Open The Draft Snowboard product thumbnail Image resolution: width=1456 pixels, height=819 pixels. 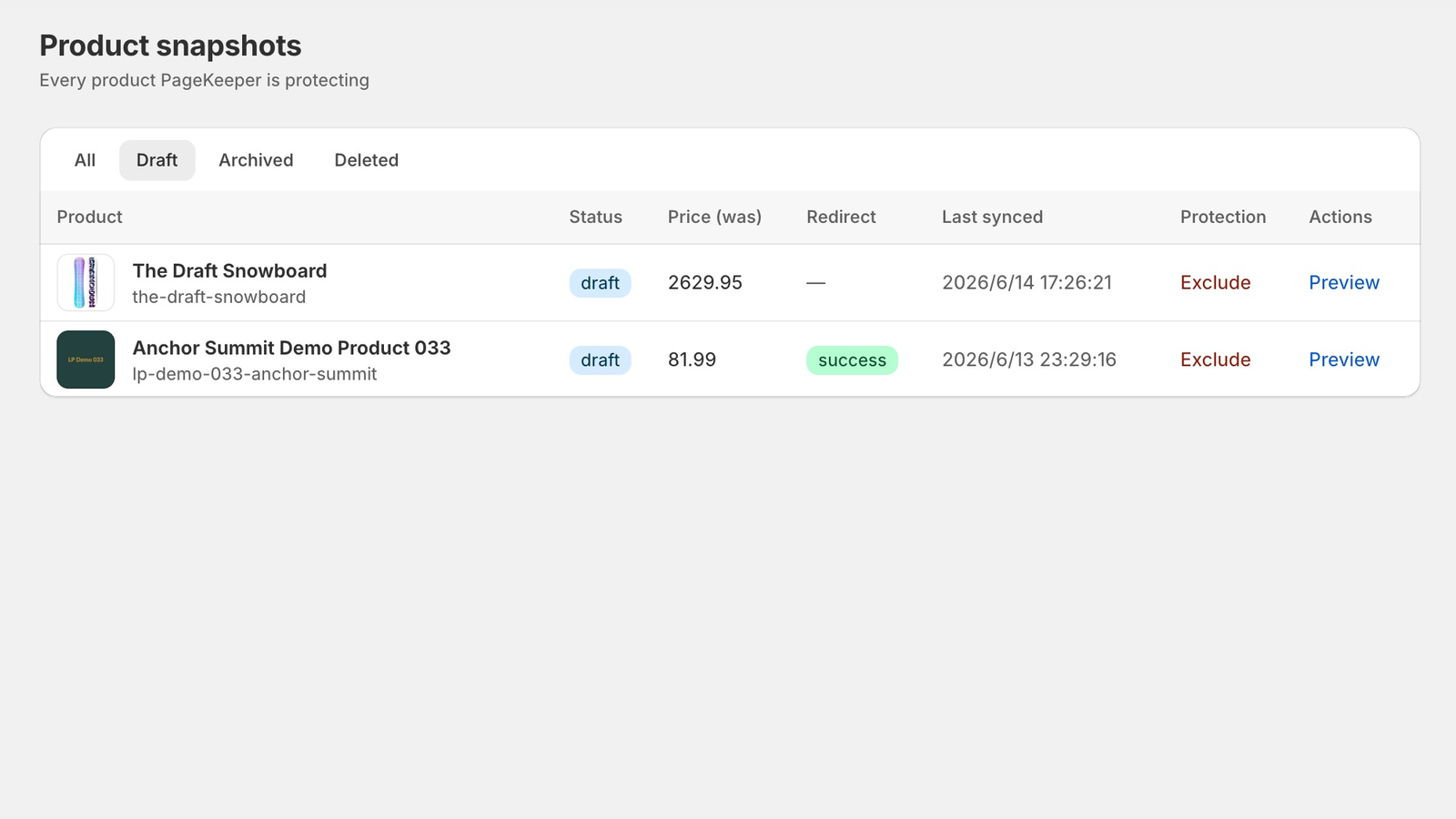pyautogui.click(x=86, y=282)
